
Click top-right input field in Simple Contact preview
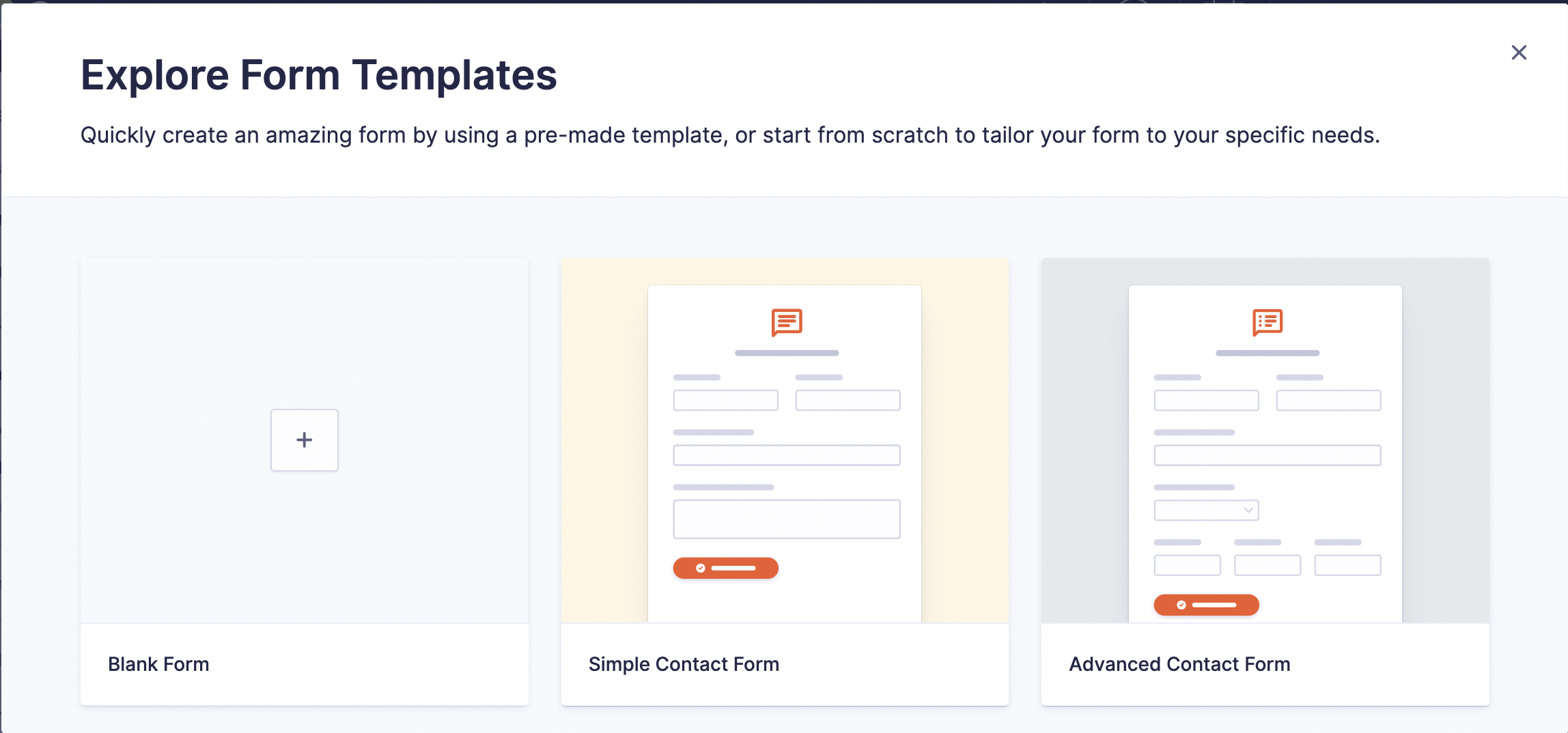(x=848, y=400)
